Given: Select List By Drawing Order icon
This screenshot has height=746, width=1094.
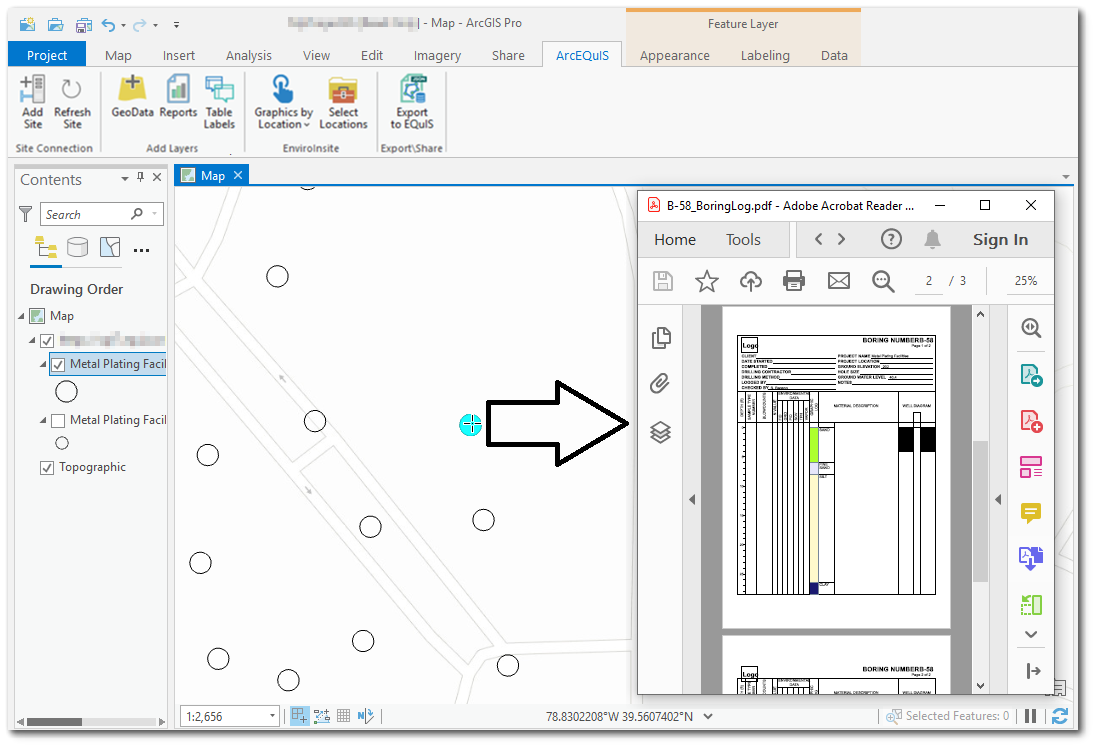Looking at the screenshot, I should (46, 248).
